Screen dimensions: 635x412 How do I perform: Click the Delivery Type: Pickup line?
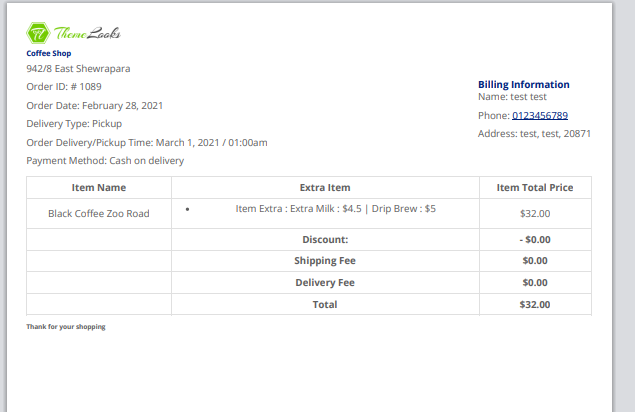pos(74,124)
